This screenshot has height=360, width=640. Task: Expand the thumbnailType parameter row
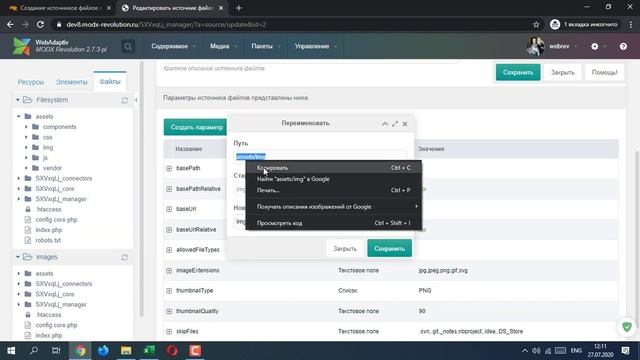[169, 291]
